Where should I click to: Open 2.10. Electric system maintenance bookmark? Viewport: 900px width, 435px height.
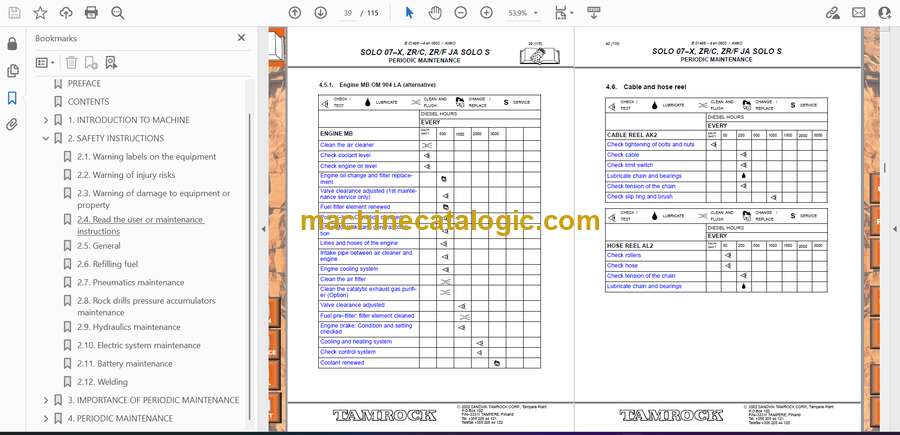point(139,345)
